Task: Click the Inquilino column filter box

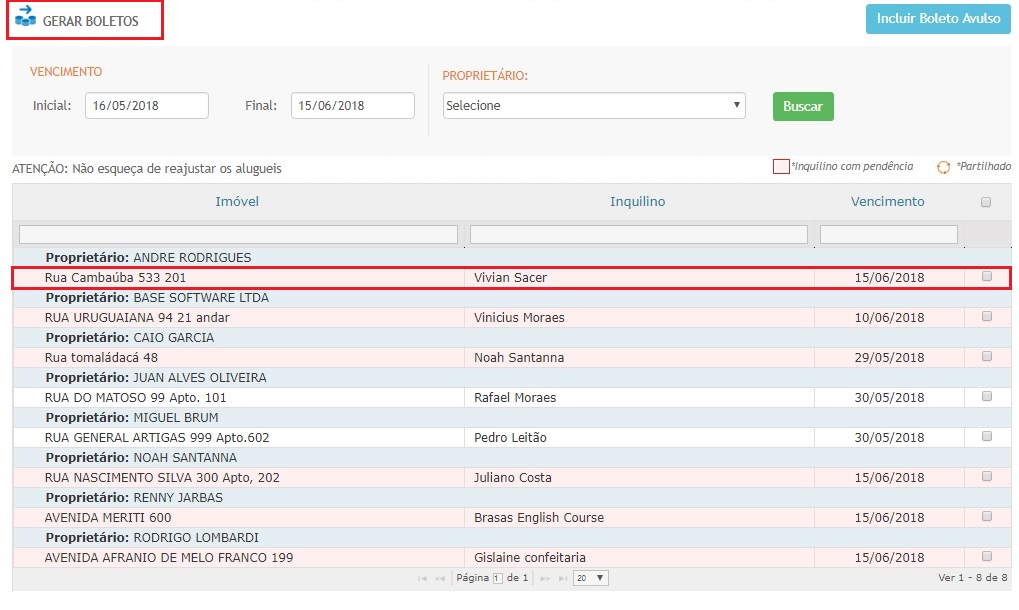Action: [638, 234]
